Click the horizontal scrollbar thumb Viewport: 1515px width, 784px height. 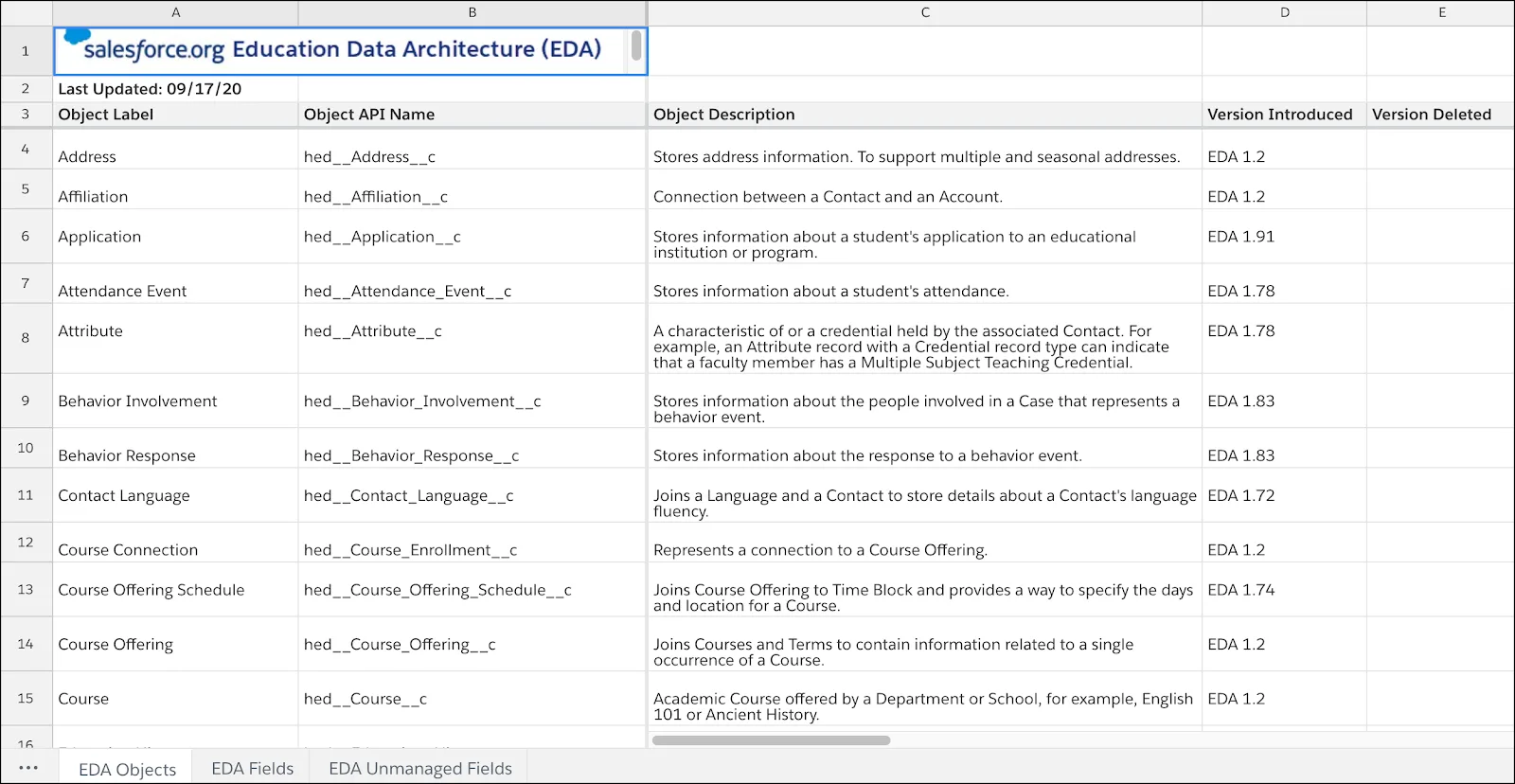pos(771,740)
